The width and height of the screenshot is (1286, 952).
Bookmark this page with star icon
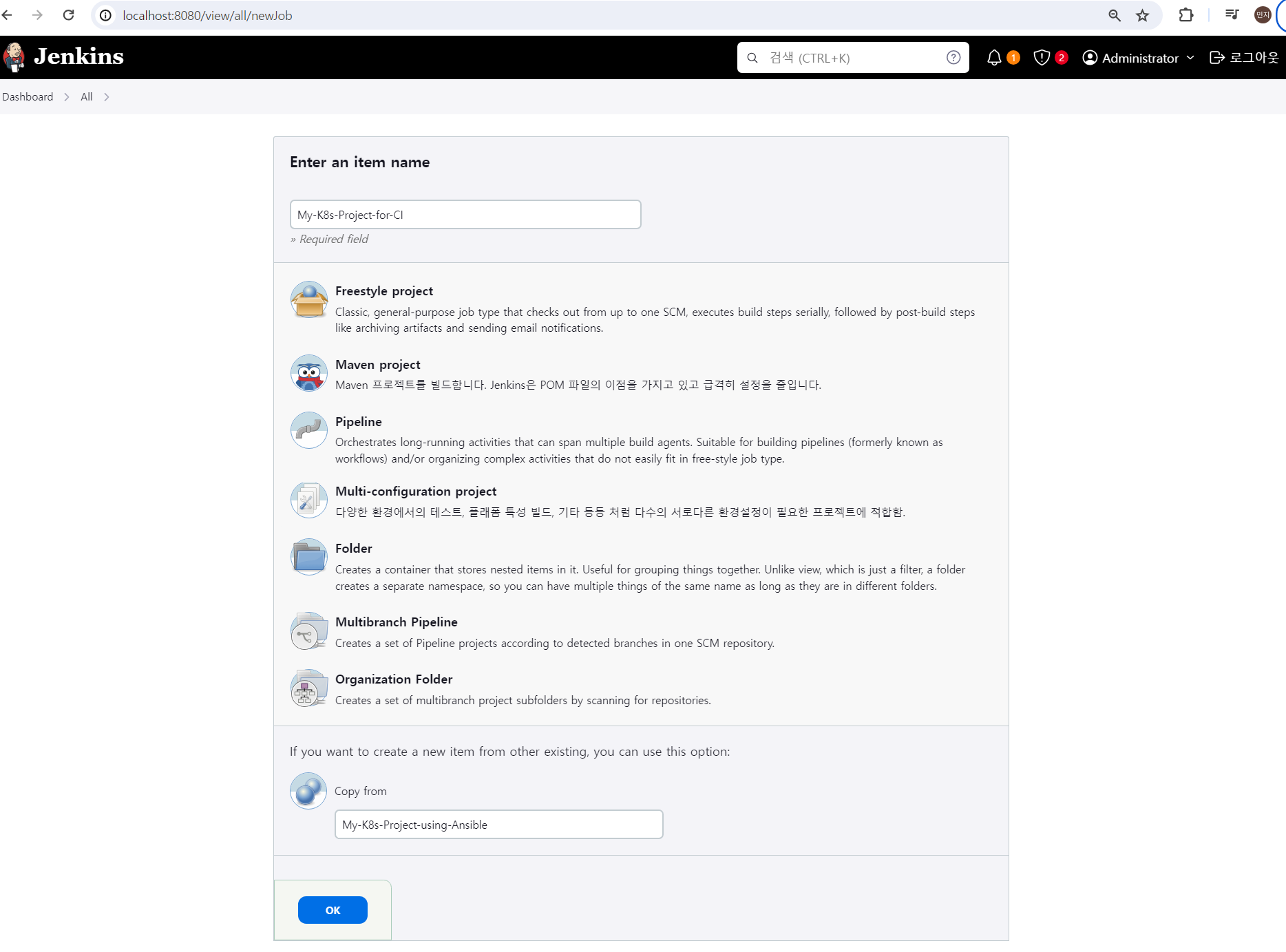(1143, 15)
